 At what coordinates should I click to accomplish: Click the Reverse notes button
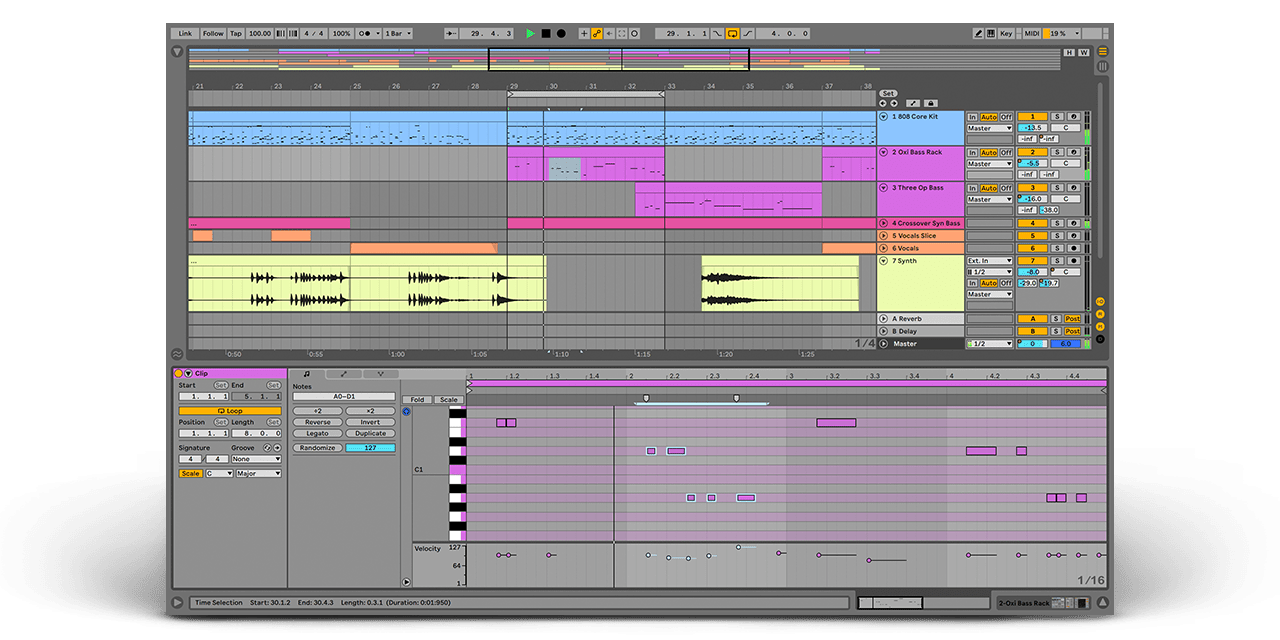tap(317, 422)
